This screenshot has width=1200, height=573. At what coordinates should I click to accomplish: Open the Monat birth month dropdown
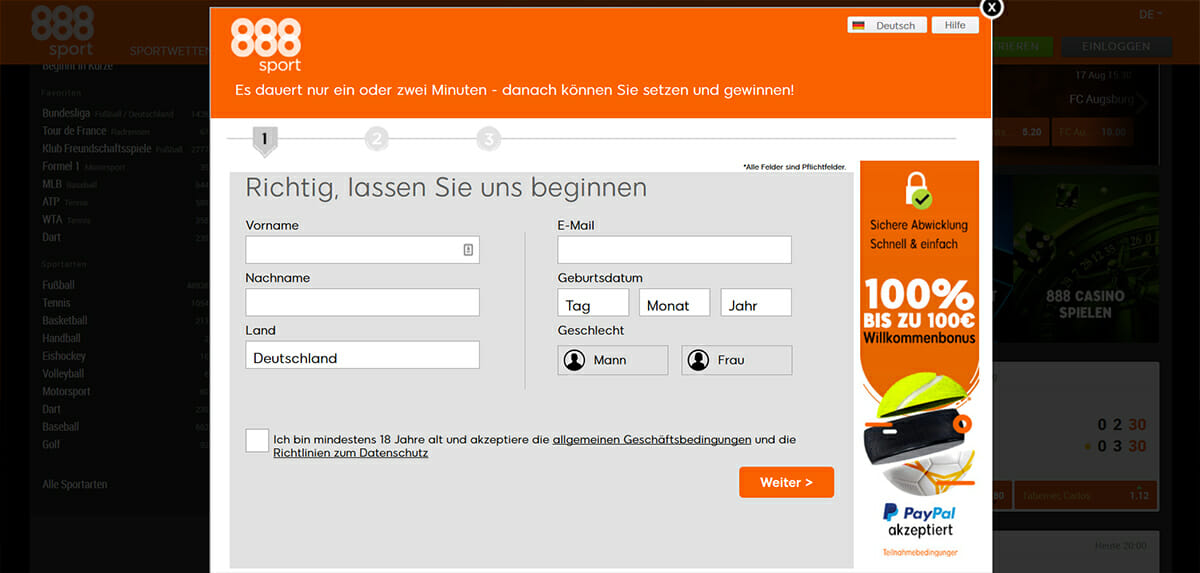(x=674, y=304)
